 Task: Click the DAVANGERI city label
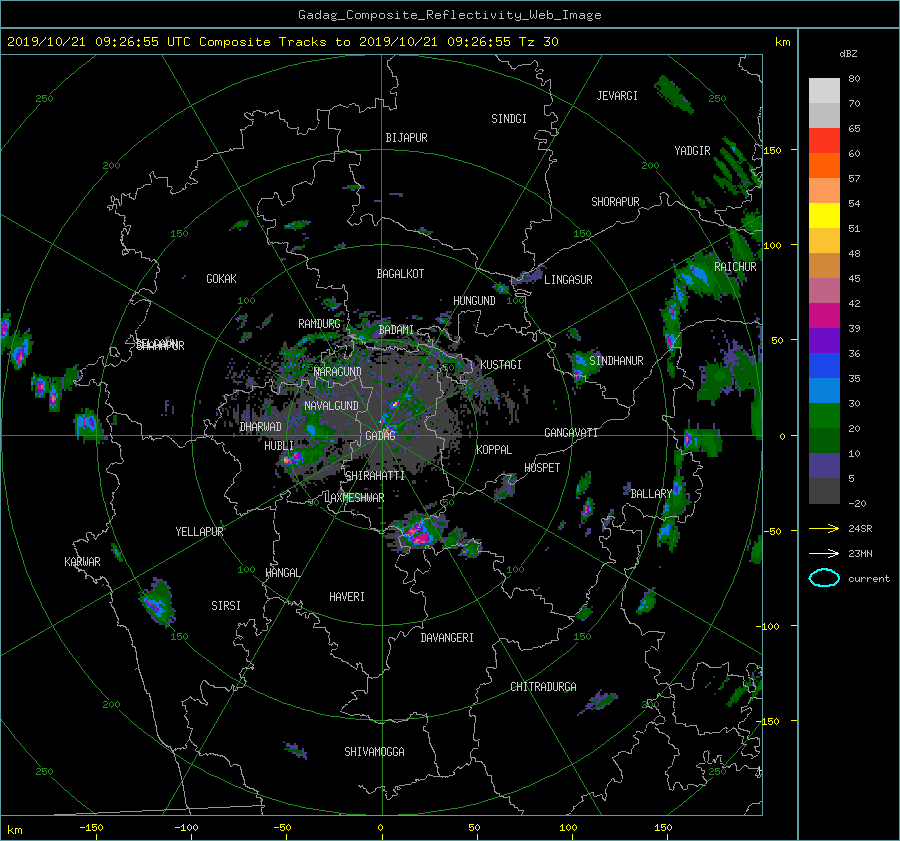(x=447, y=638)
